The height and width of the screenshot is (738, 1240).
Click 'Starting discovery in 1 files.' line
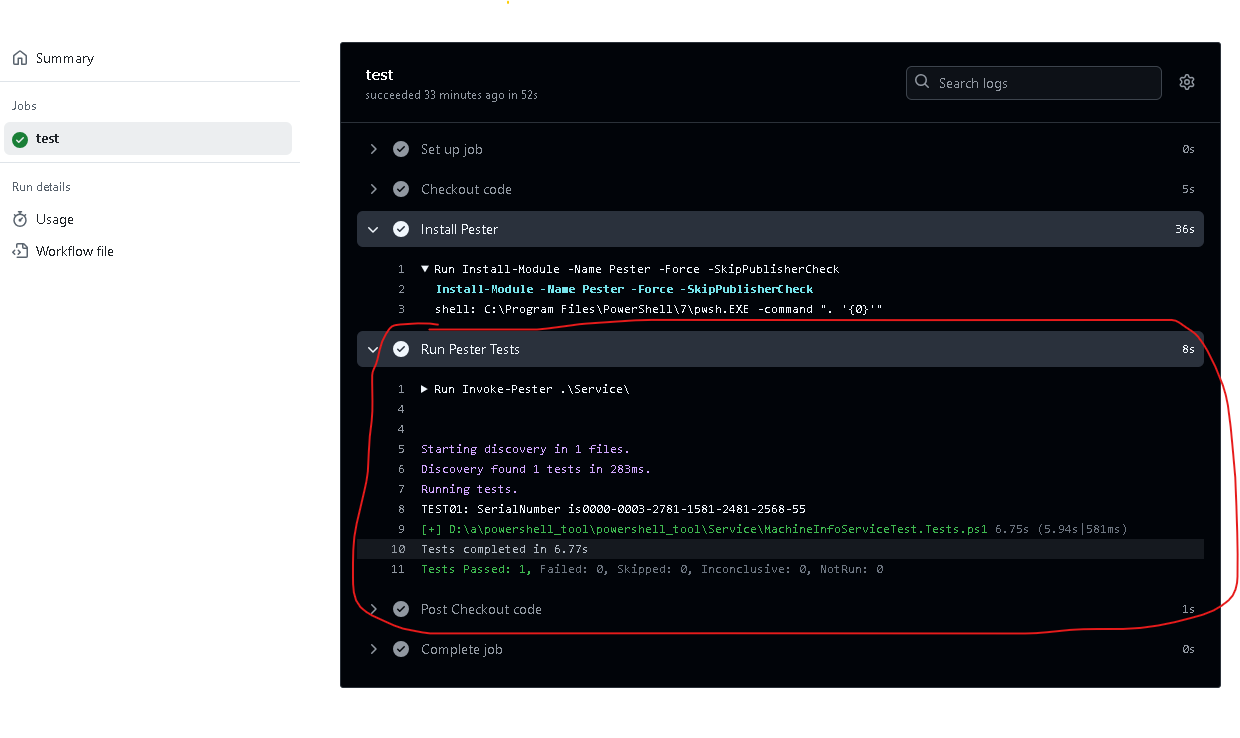(525, 449)
